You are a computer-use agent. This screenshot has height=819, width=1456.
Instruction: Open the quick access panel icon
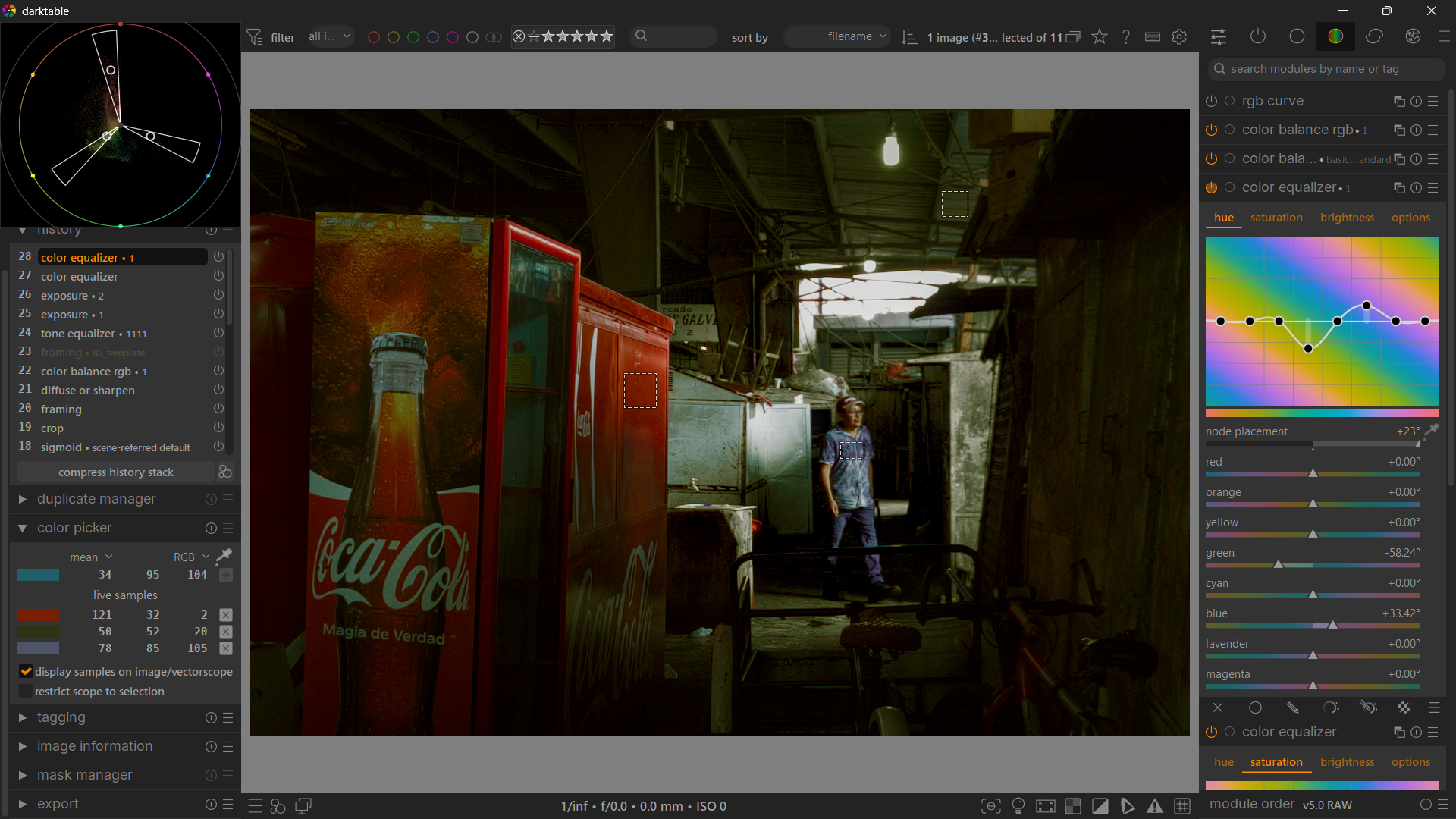click(1219, 36)
